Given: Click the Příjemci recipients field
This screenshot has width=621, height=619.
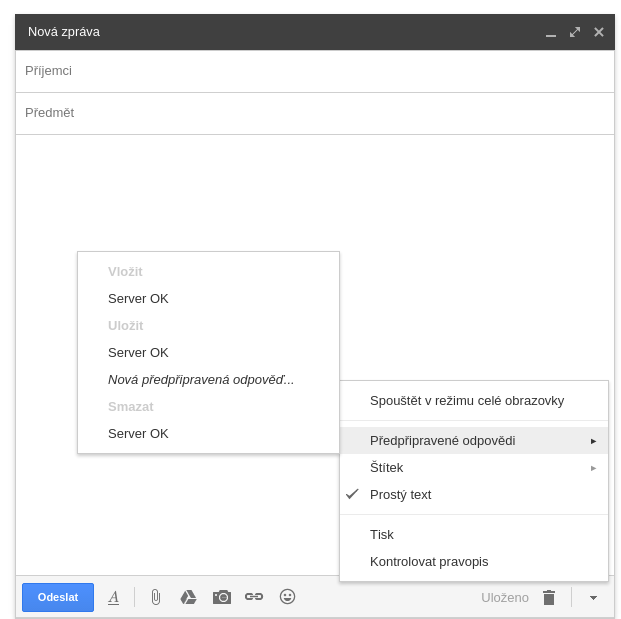Looking at the screenshot, I should [314, 71].
